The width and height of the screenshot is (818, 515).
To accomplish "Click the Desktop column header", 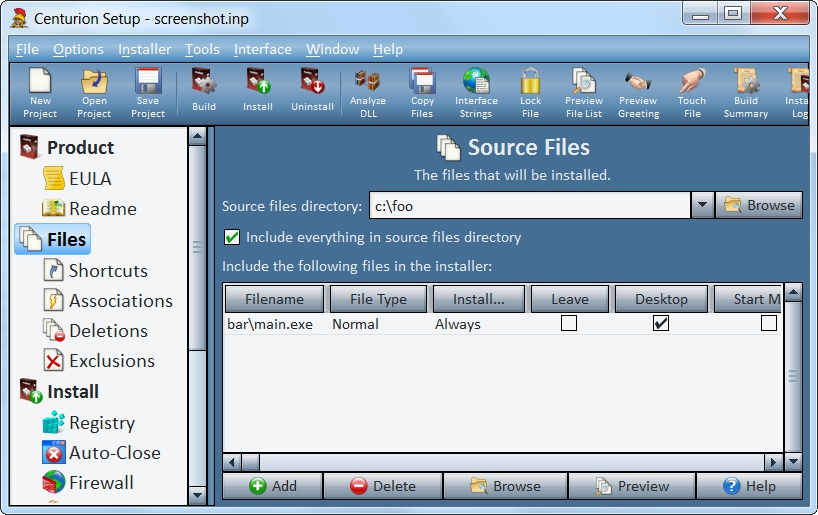I will click(661, 299).
